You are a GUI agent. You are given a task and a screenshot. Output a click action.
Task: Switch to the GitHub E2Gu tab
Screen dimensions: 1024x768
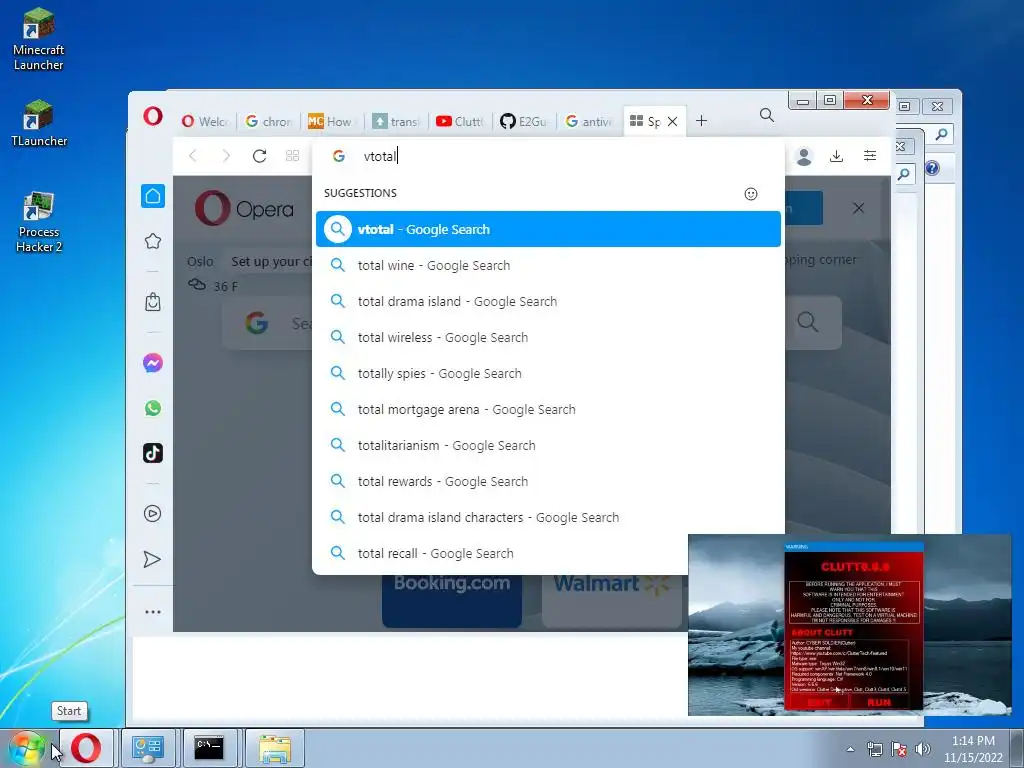(x=523, y=121)
